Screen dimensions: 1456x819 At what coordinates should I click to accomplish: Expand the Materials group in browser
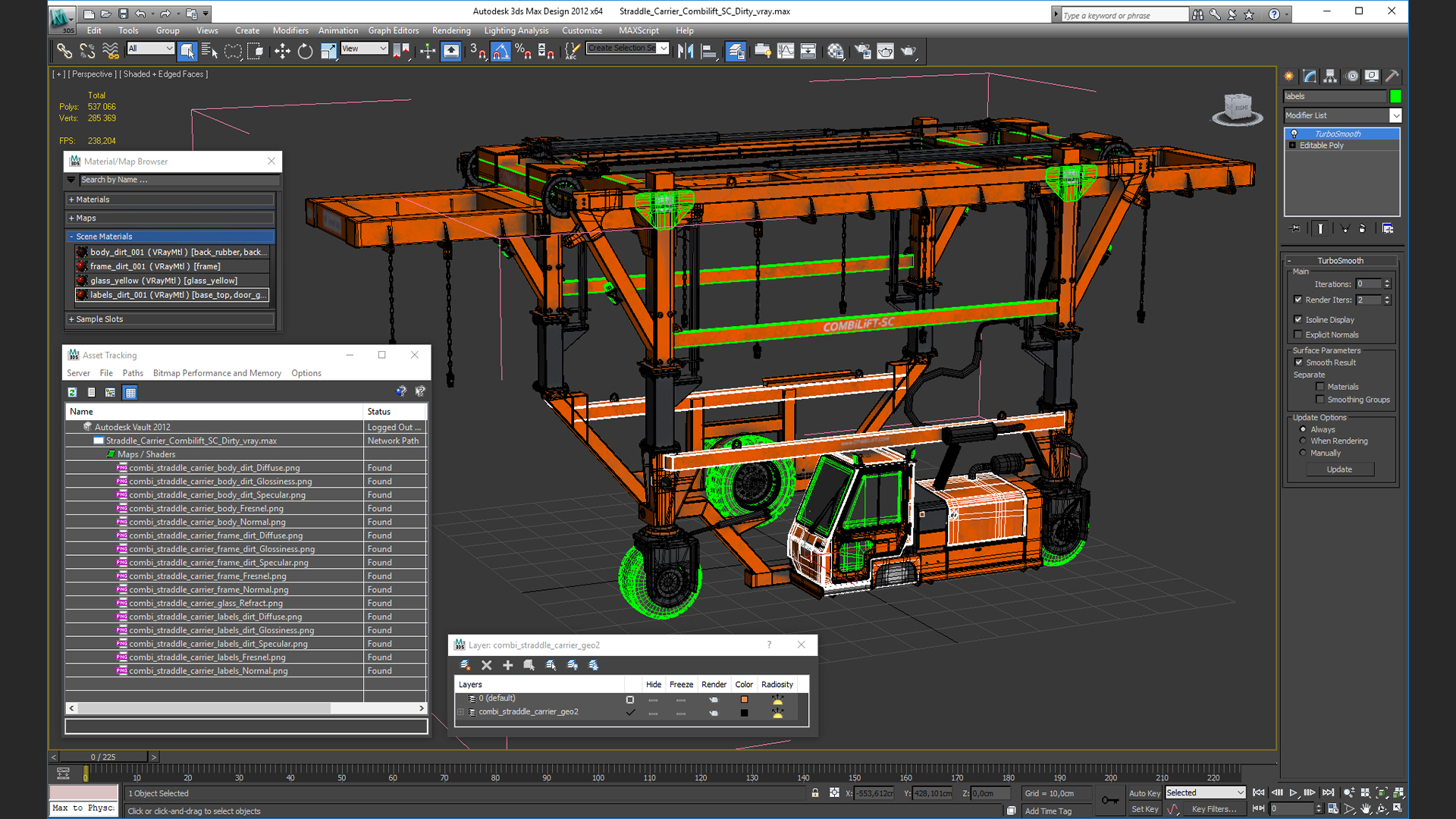click(171, 199)
